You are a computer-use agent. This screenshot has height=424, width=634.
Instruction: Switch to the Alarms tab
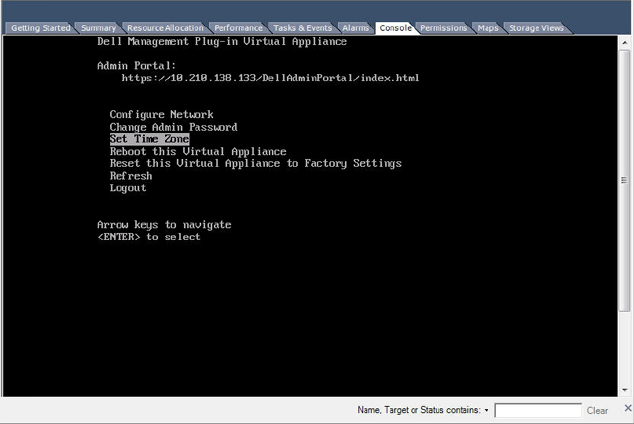355,28
